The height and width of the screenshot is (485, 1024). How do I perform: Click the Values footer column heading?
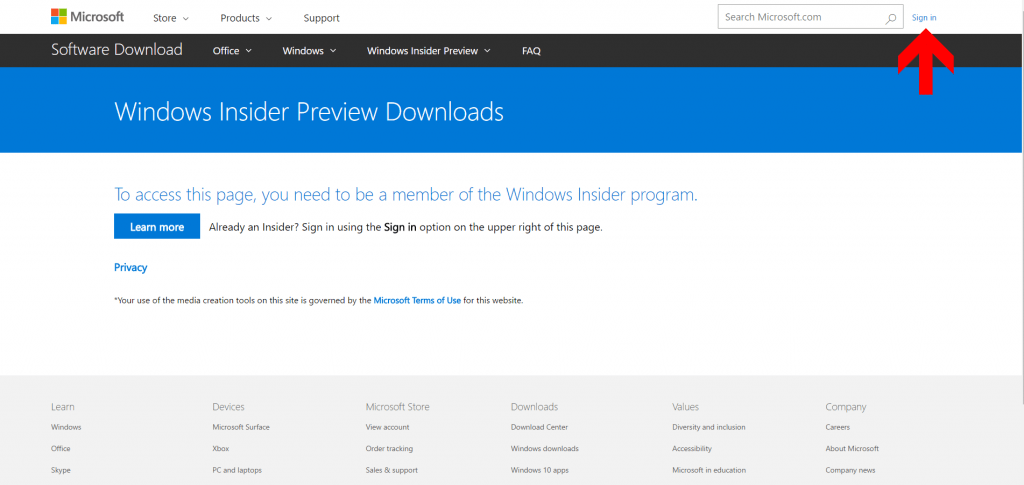(x=685, y=407)
